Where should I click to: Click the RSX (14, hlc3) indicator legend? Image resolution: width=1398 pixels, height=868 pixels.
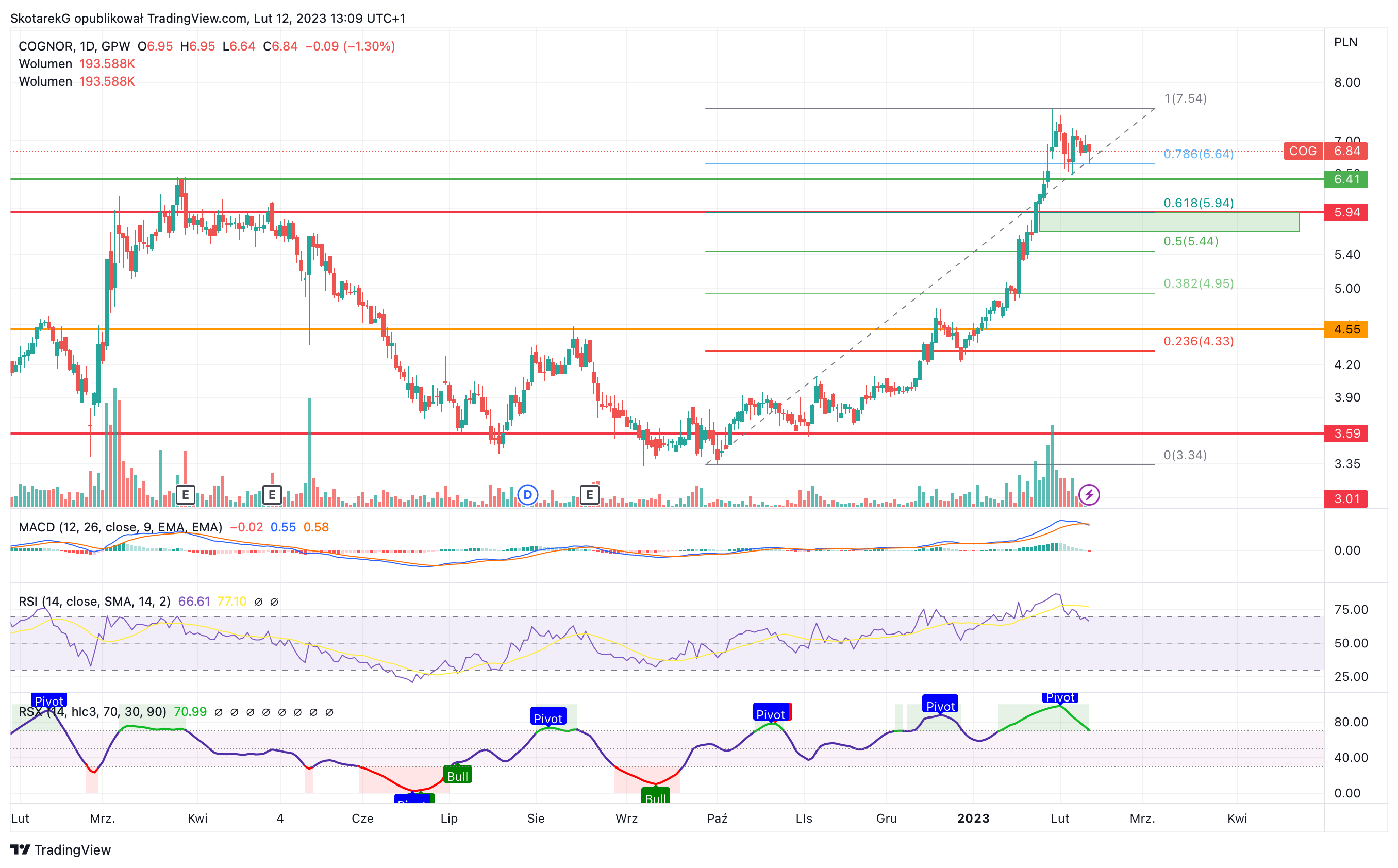pyautogui.click(x=92, y=712)
